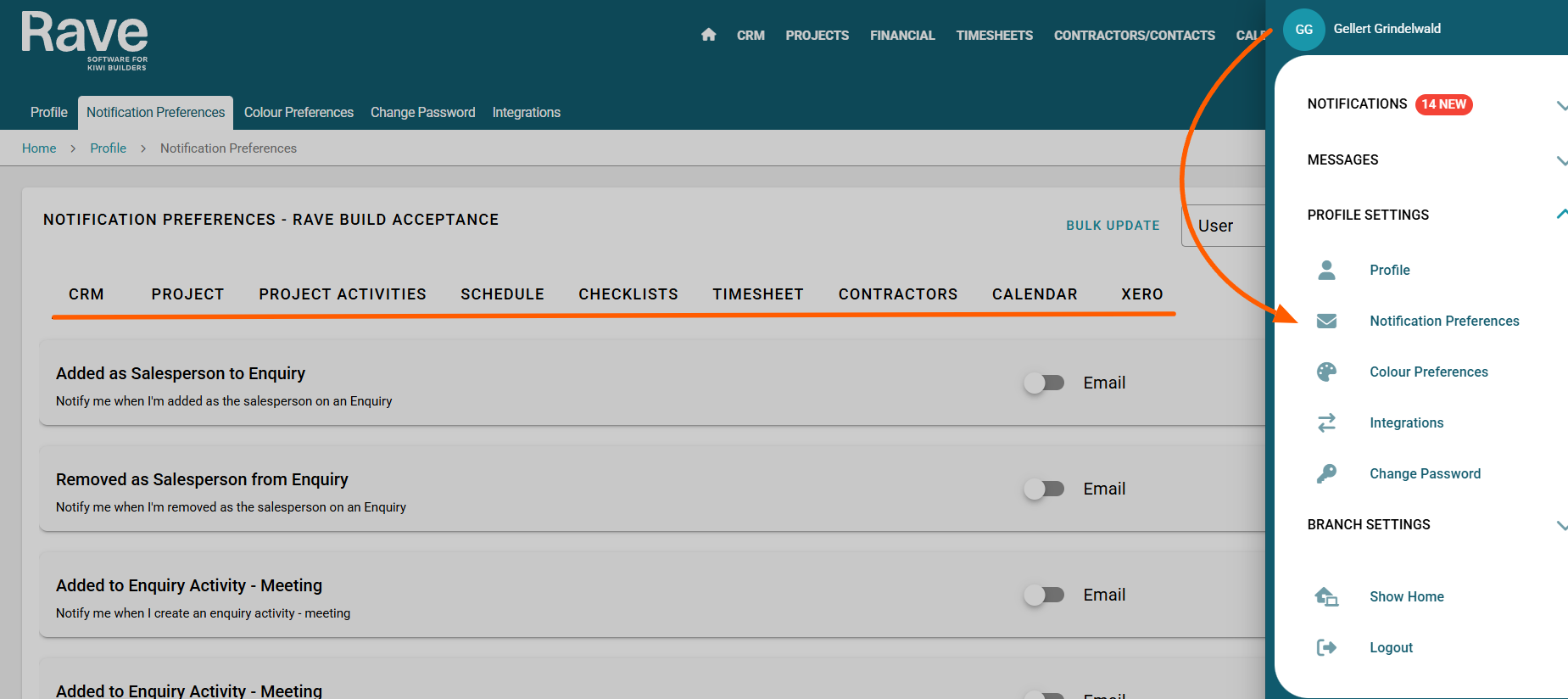The height and width of the screenshot is (699, 1568).
Task: Go to the home icon in top navigation
Action: (709, 35)
